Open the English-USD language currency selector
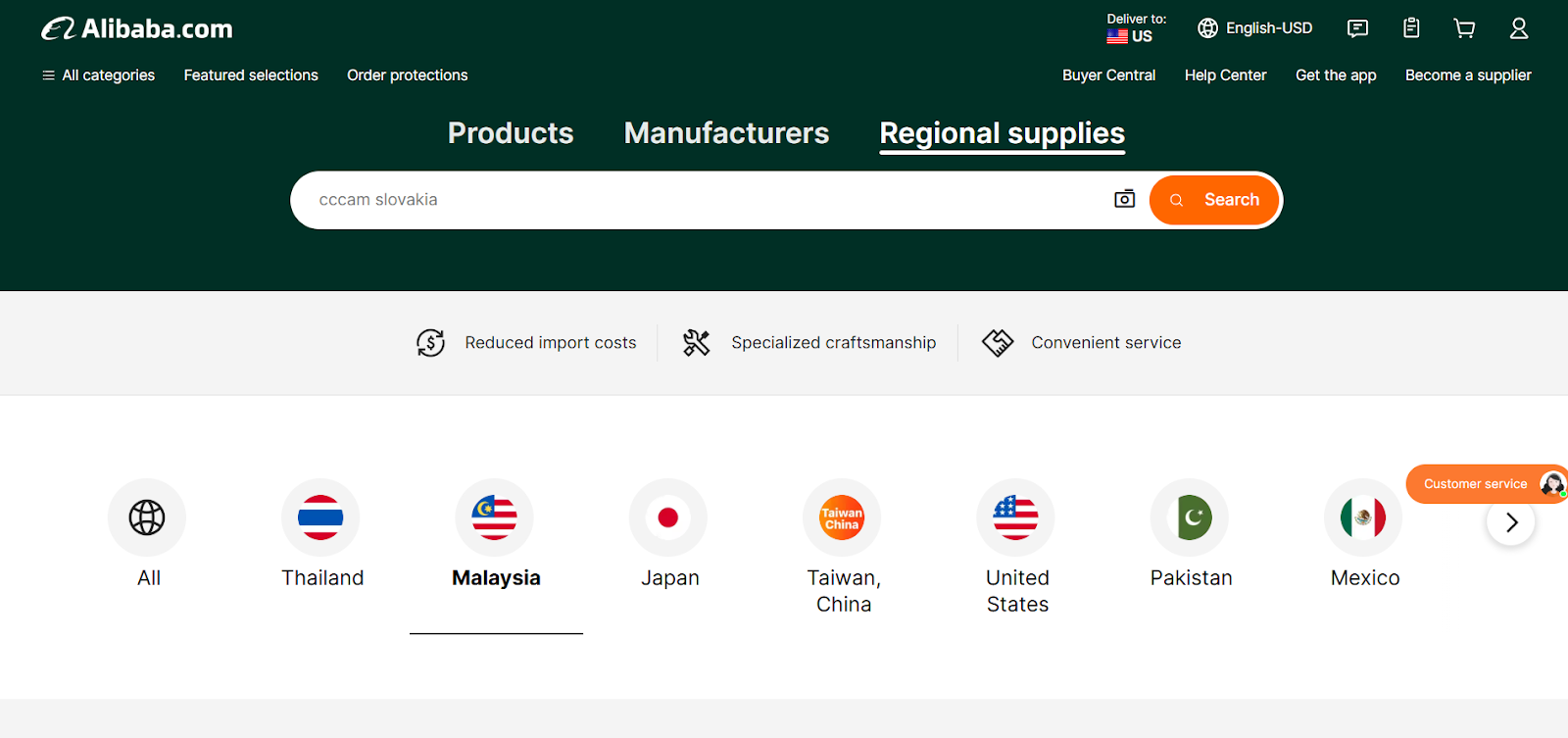Image resolution: width=1568 pixels, height=738 pixels. tap(1255, 28)
